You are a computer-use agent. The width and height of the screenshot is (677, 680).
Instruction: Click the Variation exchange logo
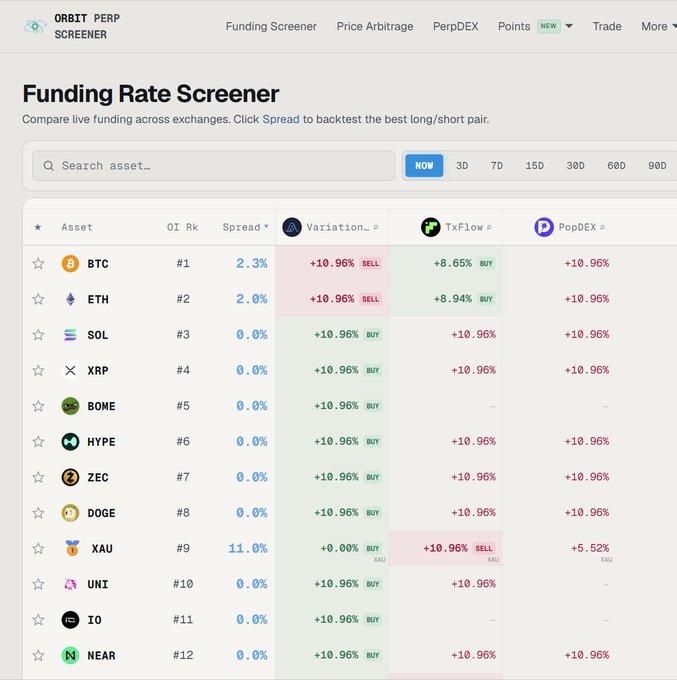pos(292,227)
